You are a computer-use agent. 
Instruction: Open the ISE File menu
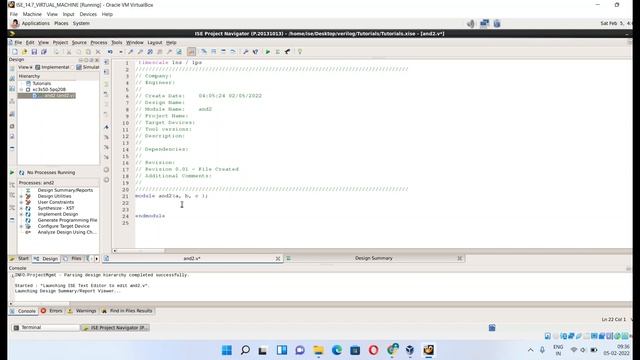click(x=18, y=42)
